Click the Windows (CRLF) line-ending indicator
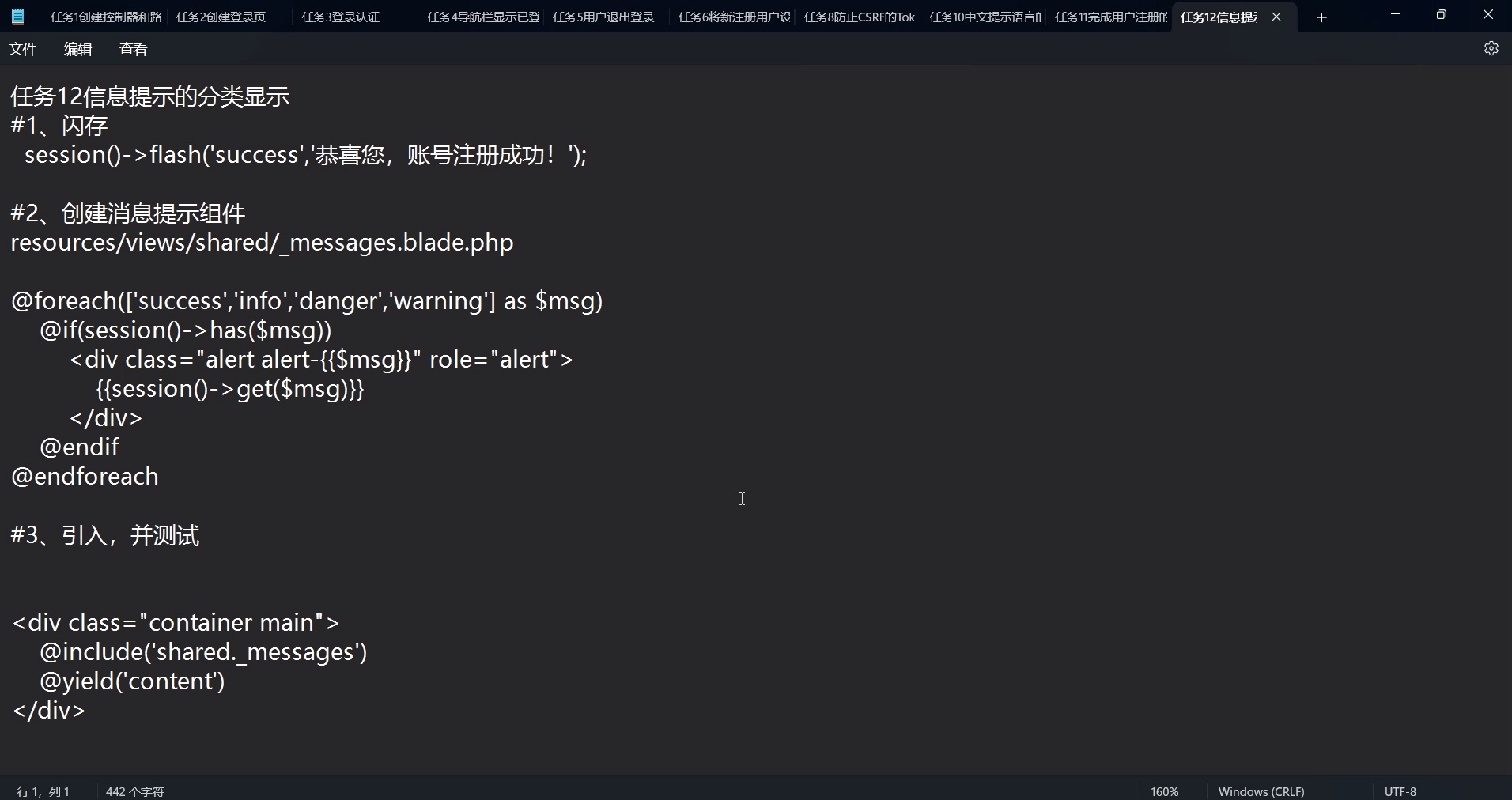 tap(1261, 791)
